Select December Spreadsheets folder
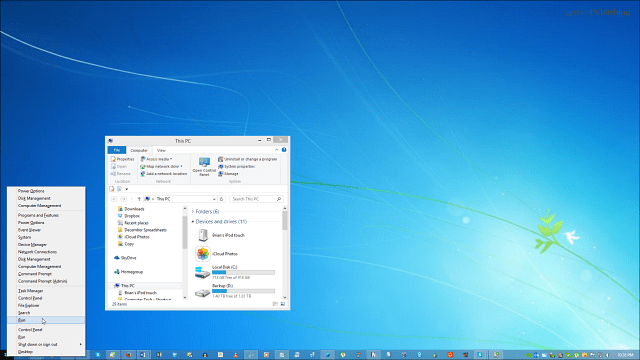The height and width of the screenshot is (360, 640). [142, 230]
